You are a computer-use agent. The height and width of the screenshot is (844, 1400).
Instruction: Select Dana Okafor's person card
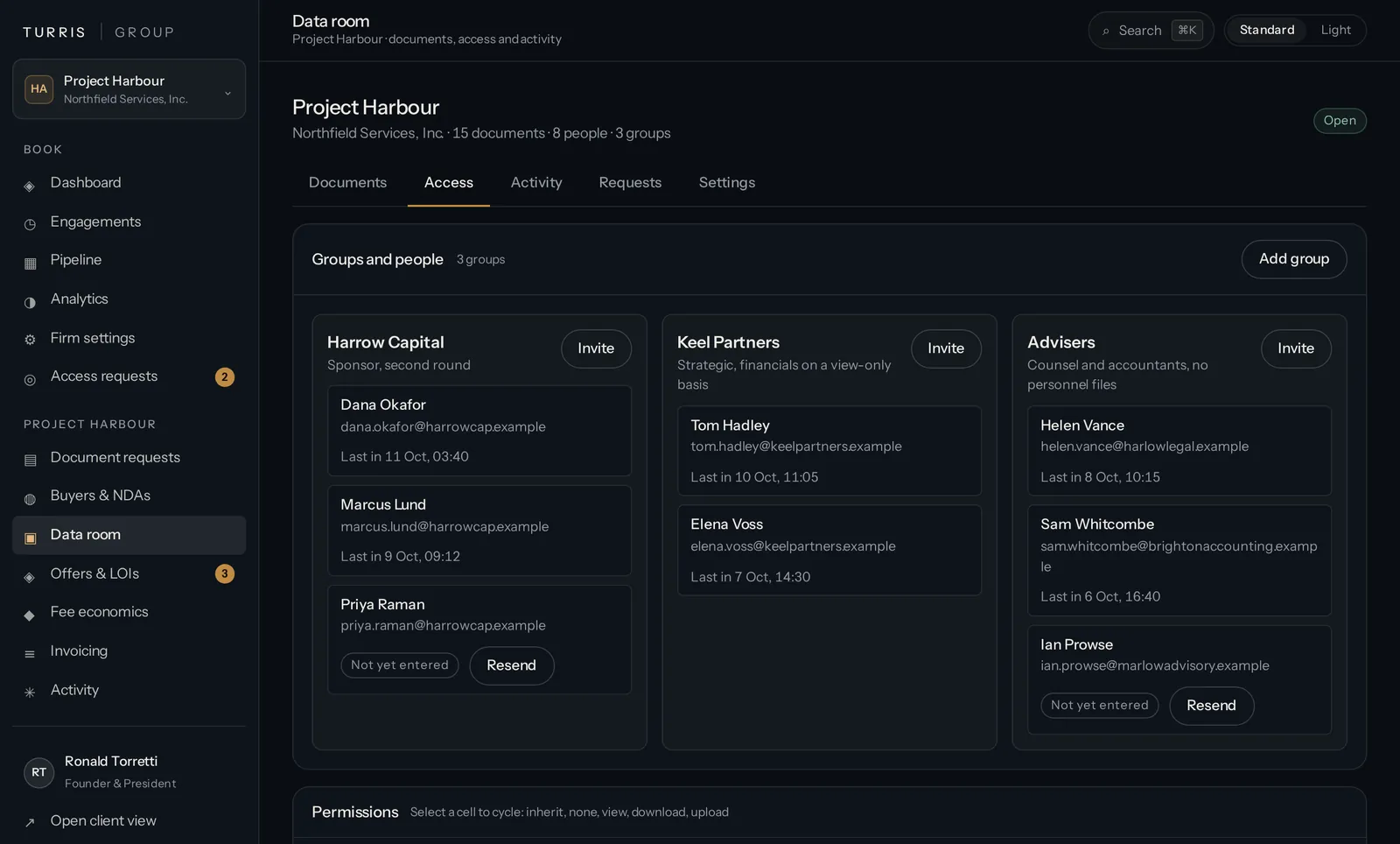[479, 431]
